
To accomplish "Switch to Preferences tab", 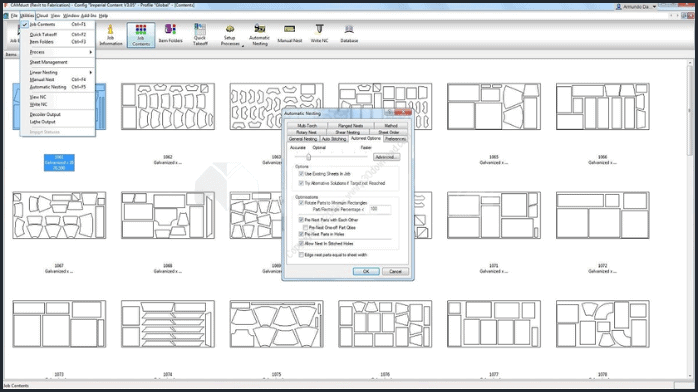I will coord(395,139).
